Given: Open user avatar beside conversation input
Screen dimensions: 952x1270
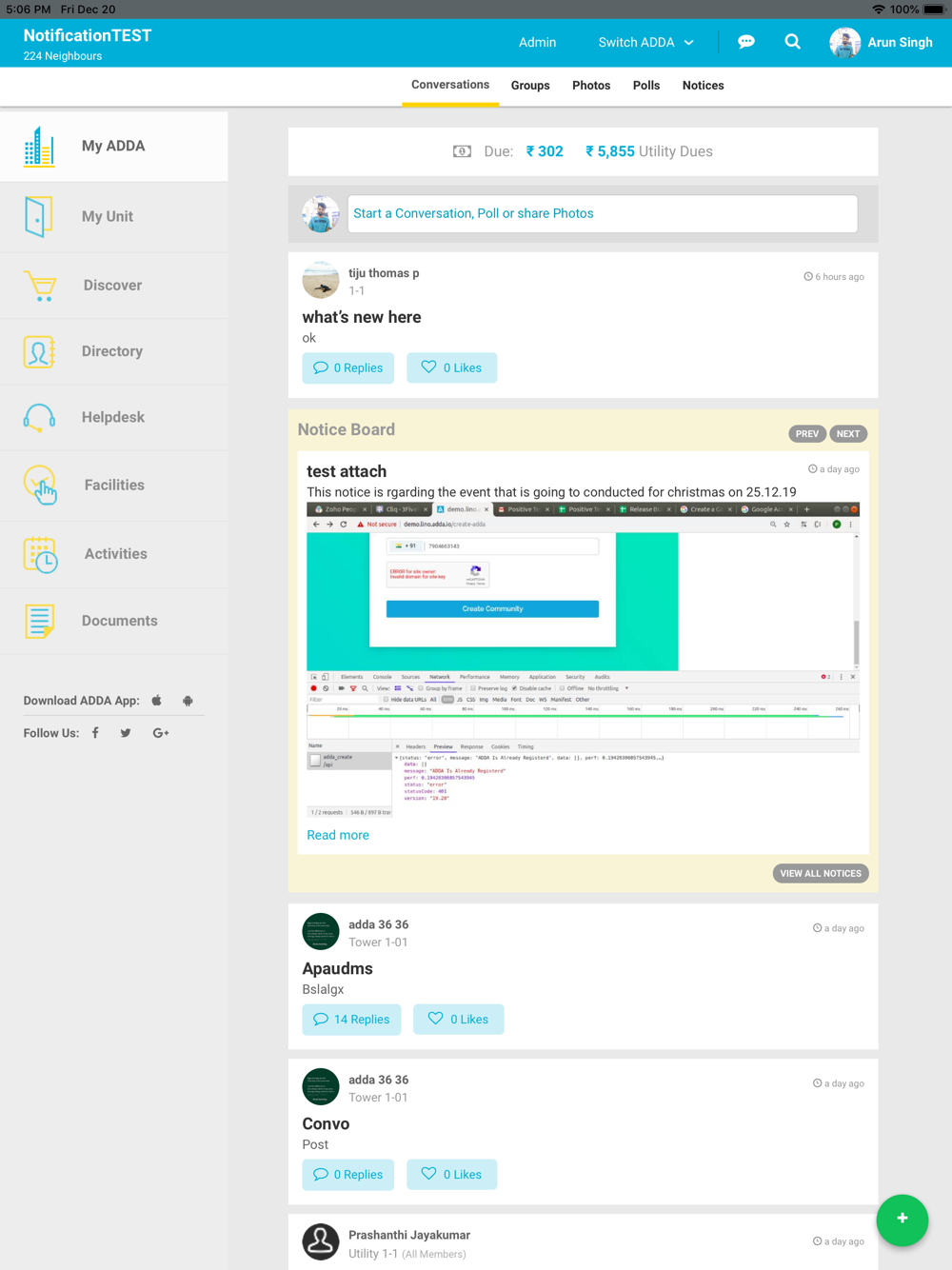Looking at the screenshot, I should 321,214.
